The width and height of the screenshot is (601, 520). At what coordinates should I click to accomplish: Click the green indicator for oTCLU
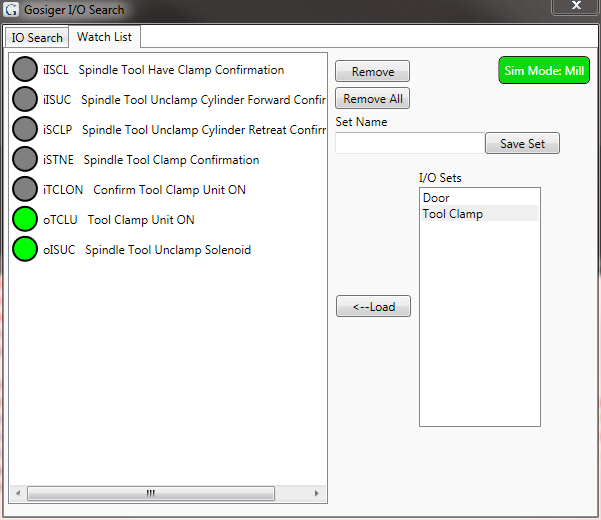pos(25,220)
